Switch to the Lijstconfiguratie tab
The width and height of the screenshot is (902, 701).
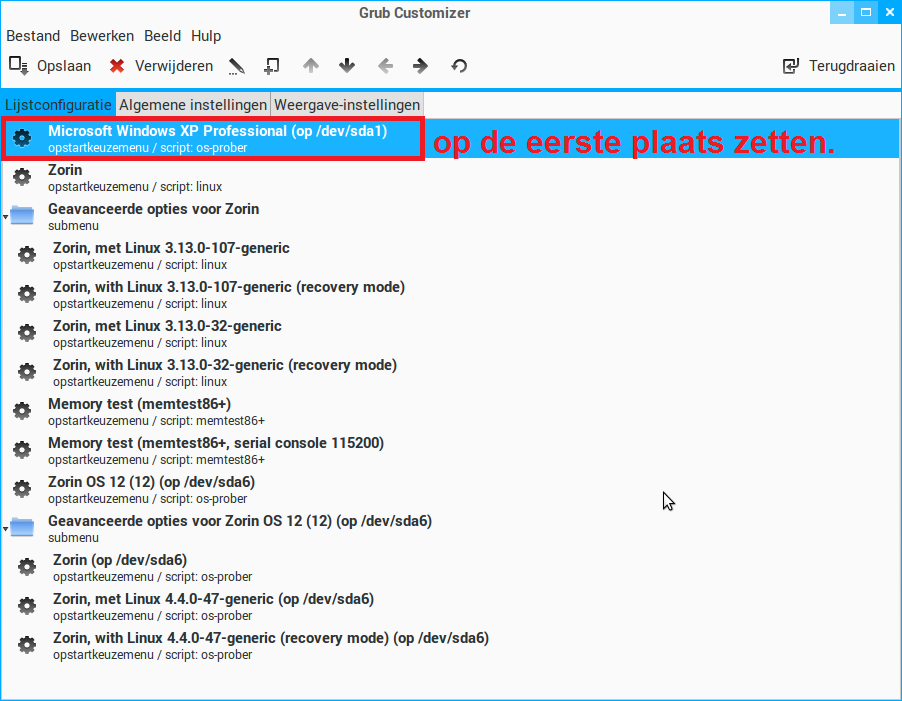58,105
